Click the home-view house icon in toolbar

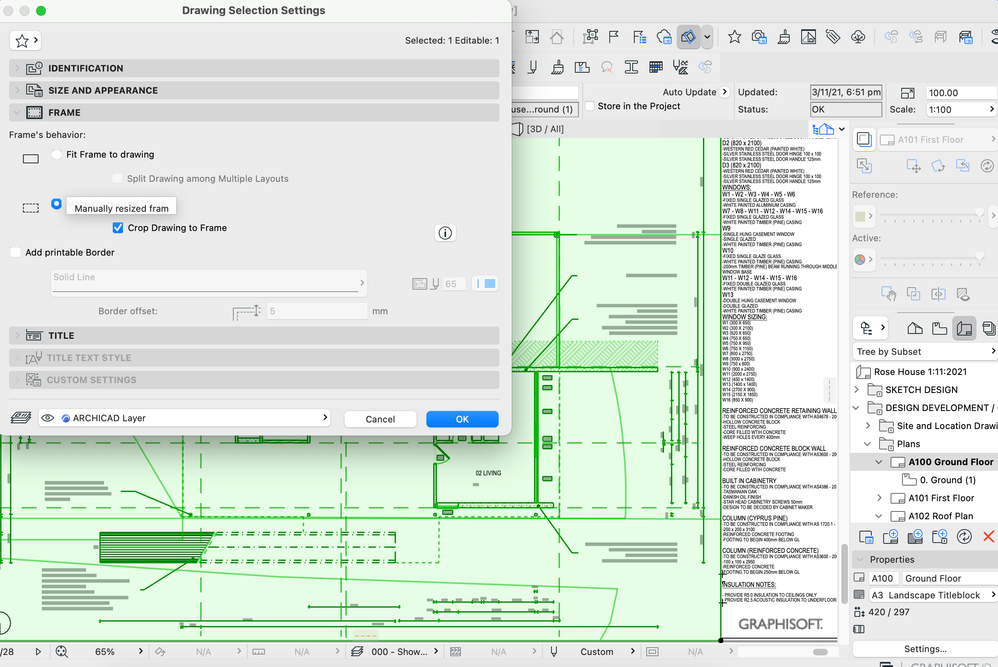pyautogui.click(x=556, y=37)
